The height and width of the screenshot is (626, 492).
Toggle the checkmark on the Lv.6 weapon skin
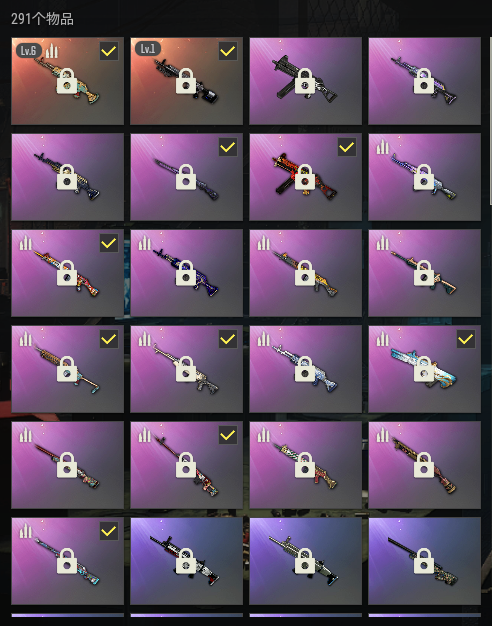[x=109, y=51]
